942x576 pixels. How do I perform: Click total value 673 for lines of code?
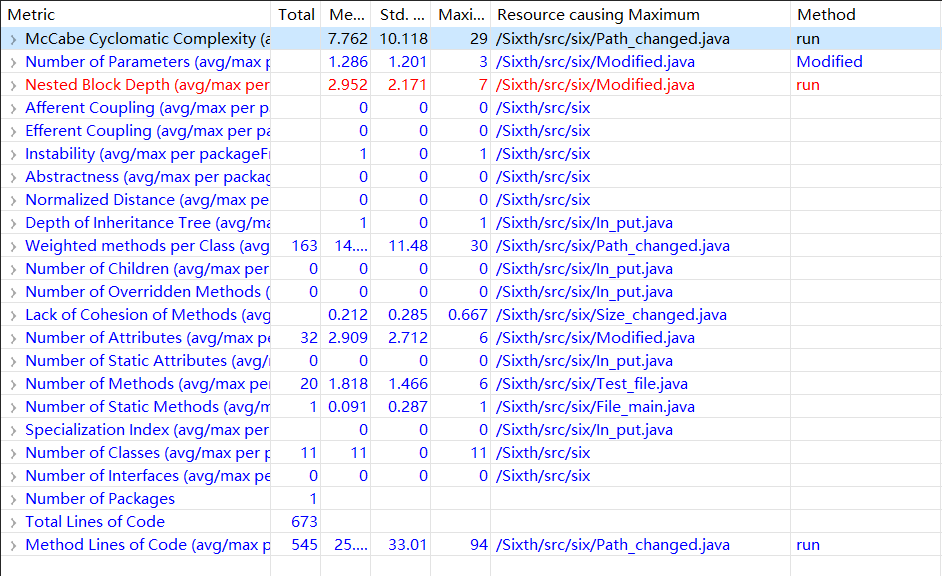coord(304,522)
